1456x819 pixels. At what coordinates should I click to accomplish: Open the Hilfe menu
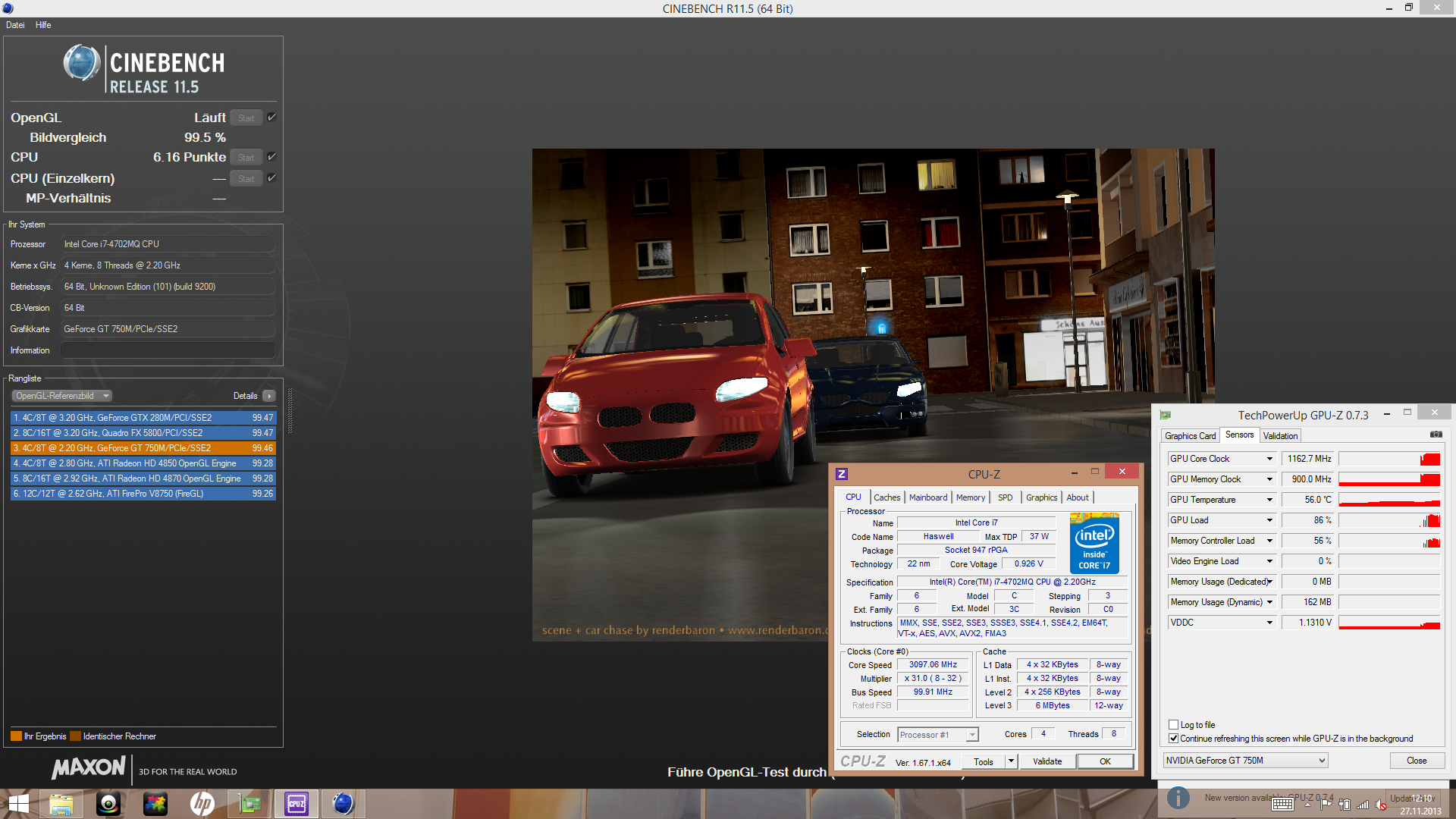[43, 25]
